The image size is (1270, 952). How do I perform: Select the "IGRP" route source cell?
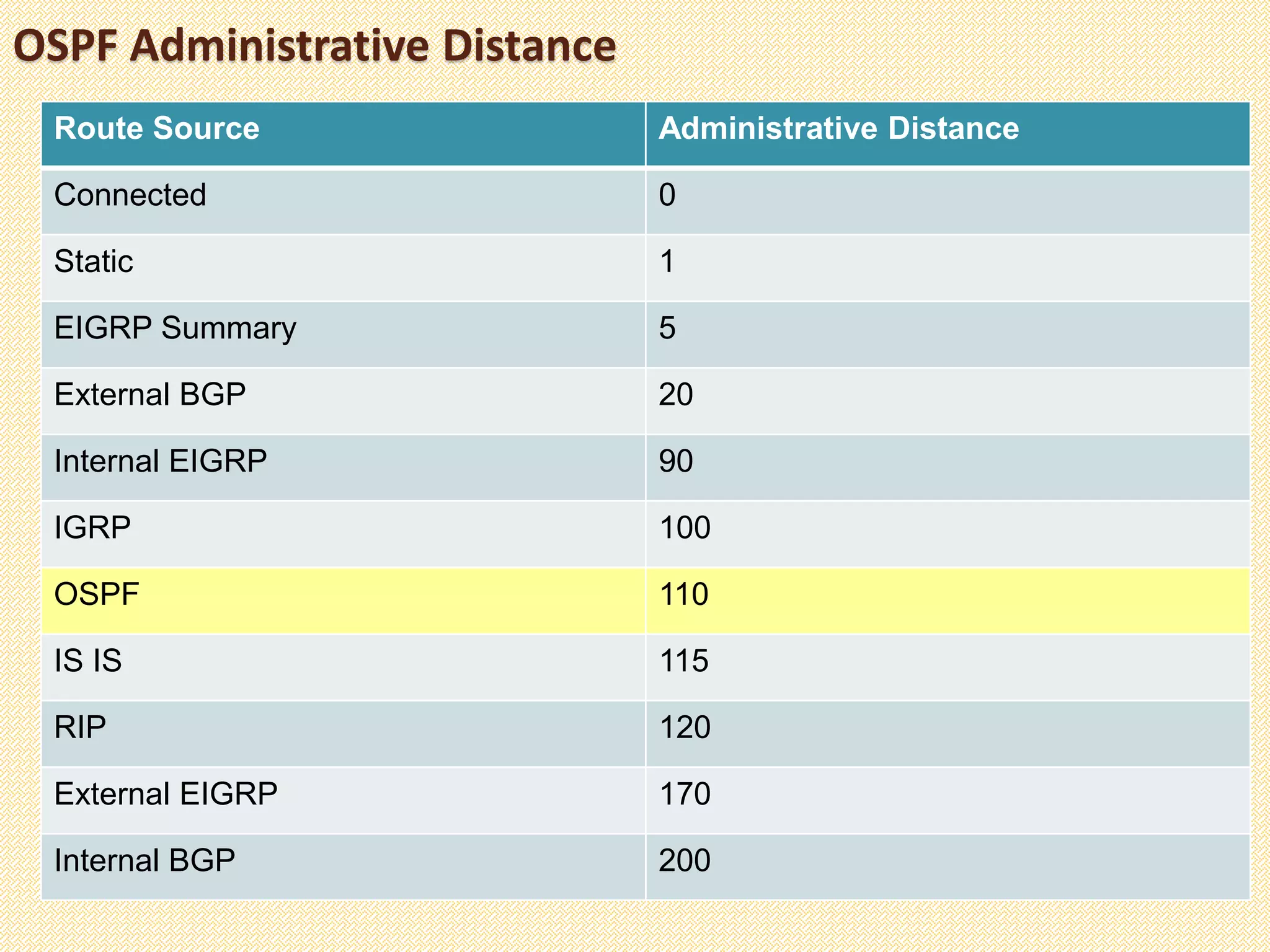coord(344,534)
